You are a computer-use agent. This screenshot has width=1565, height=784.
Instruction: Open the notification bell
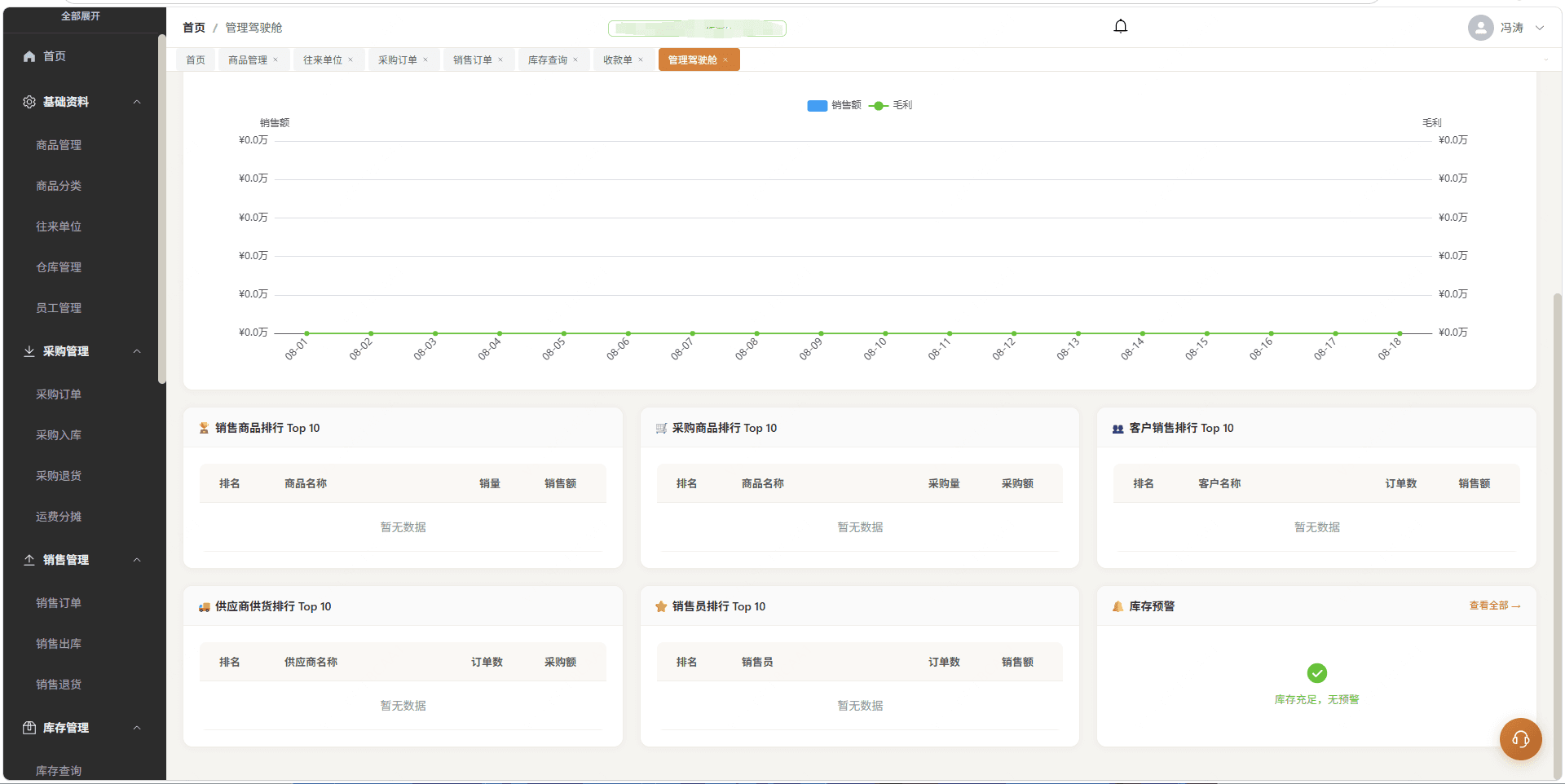pos(1121,26)
